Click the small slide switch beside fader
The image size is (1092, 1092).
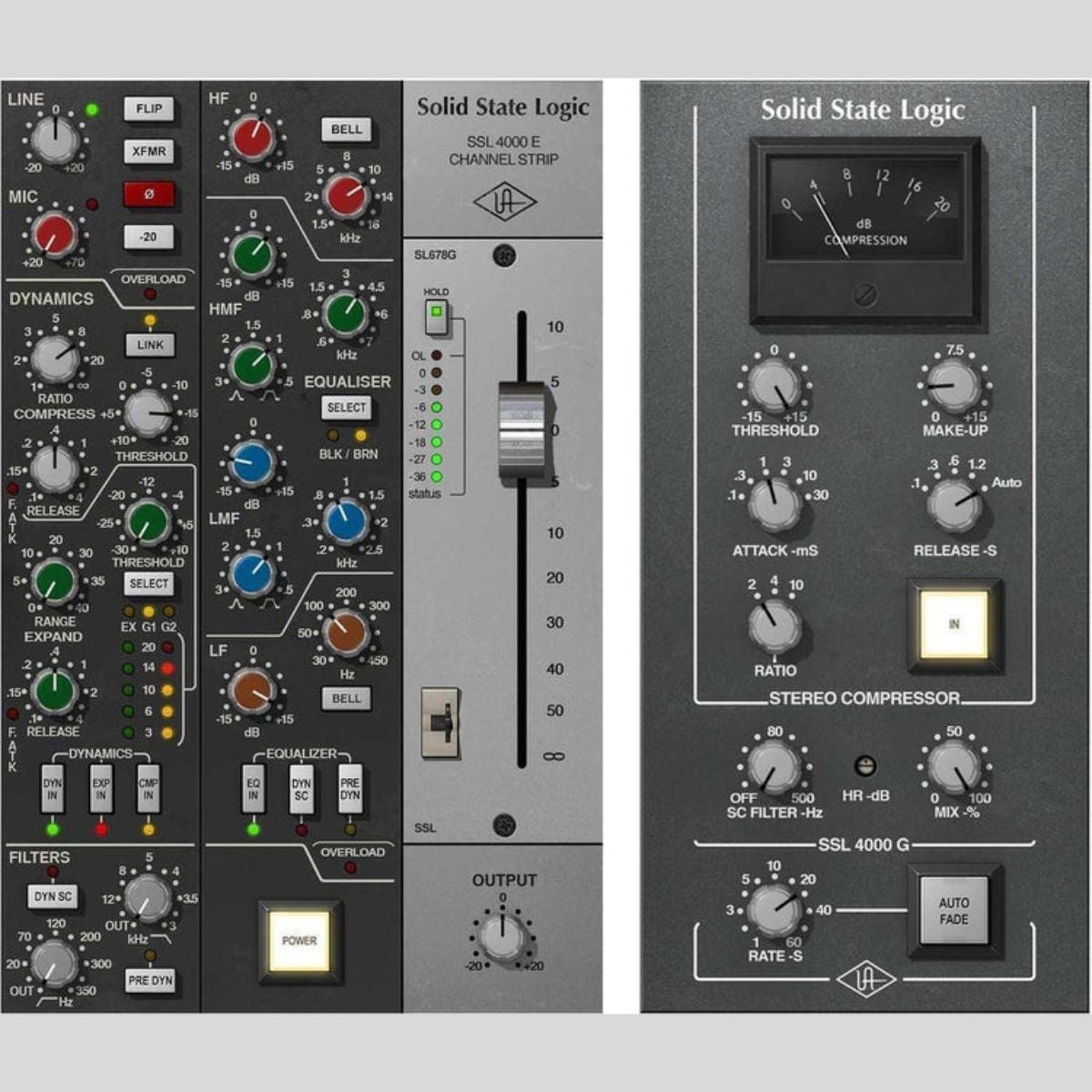[x=440, y=723]
